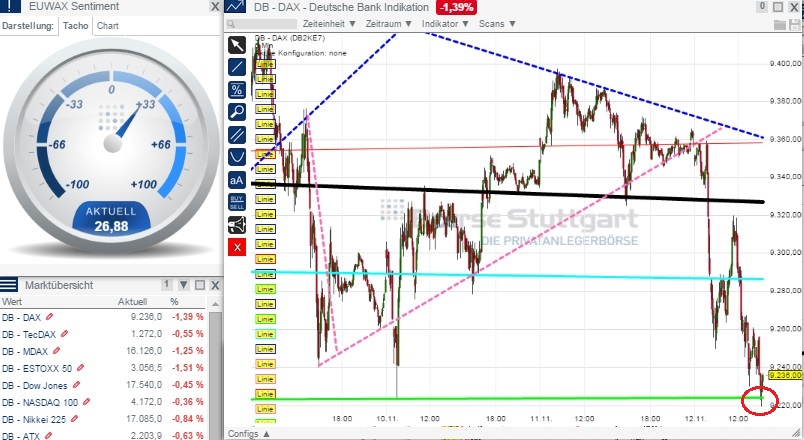Viewport: 804px width, 440px height.
Task: Select the DB - MDAX market row
Action: pos(103,351)
